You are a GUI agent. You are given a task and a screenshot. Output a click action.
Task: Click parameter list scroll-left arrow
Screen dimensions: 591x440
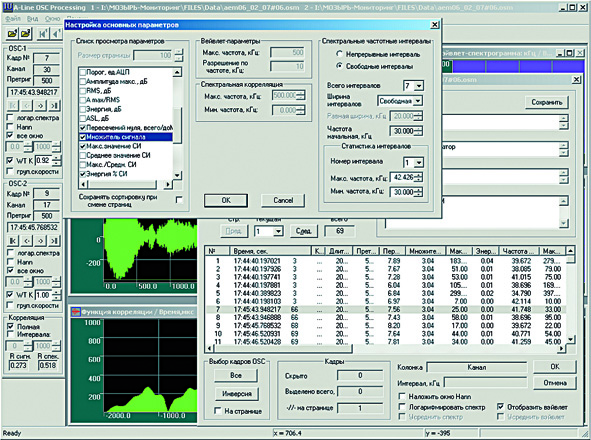tap(83, 185)
